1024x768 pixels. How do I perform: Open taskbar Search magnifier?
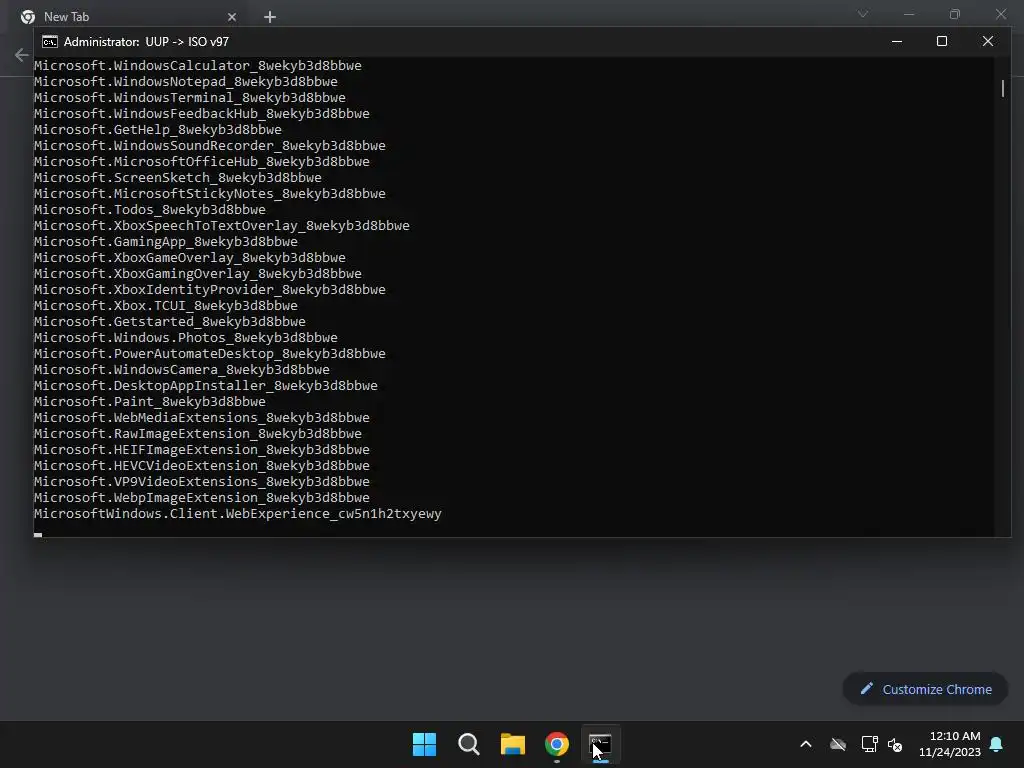(x=468, y=744)
